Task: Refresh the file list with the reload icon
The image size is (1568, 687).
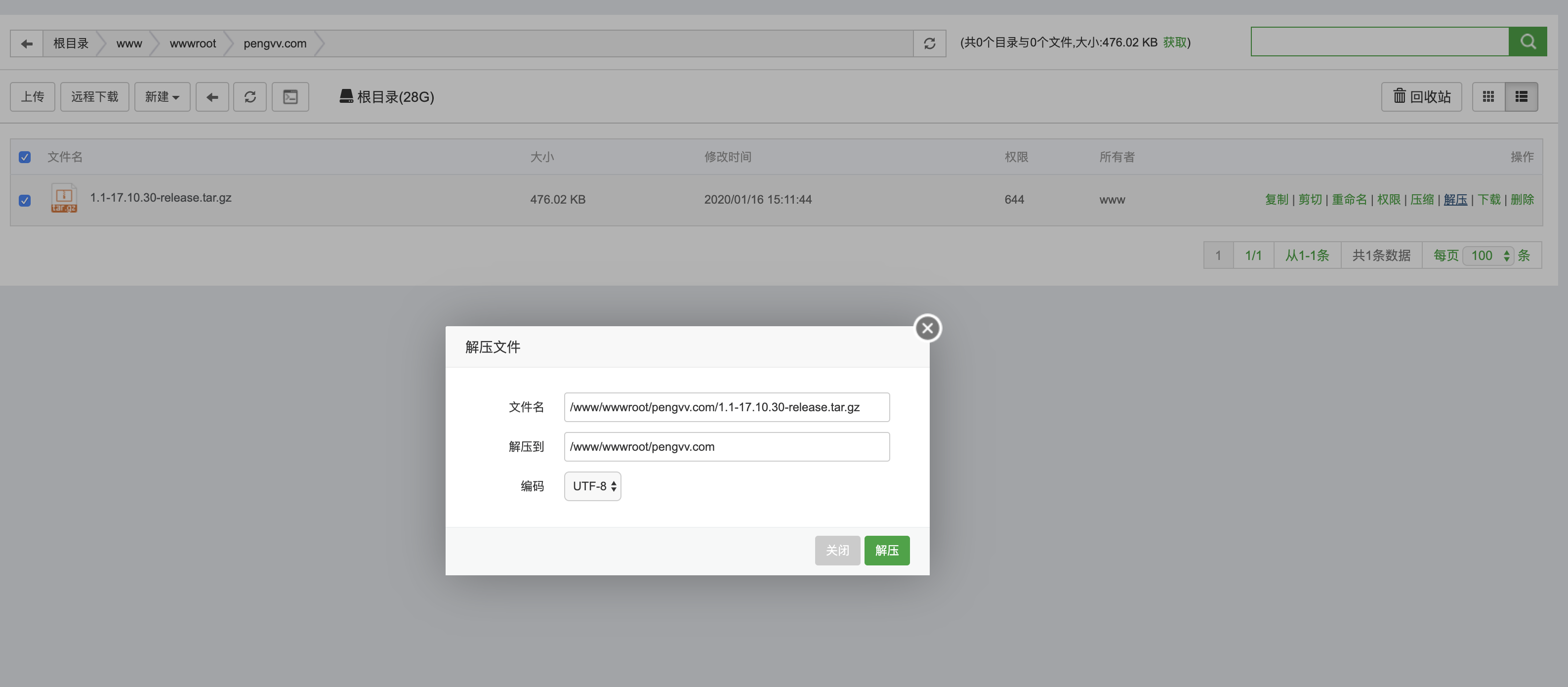Action: pyautogui.click(x=249, y=97)
